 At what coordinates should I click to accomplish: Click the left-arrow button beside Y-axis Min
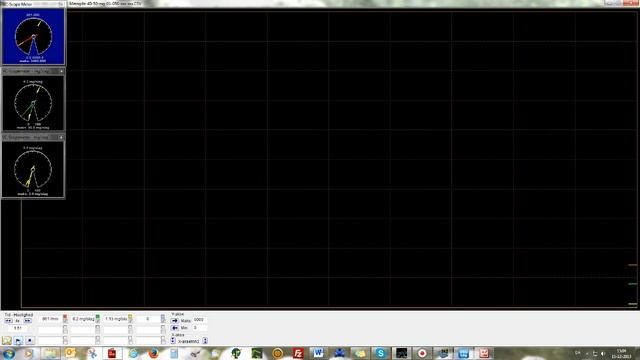[x=175, y=328]
